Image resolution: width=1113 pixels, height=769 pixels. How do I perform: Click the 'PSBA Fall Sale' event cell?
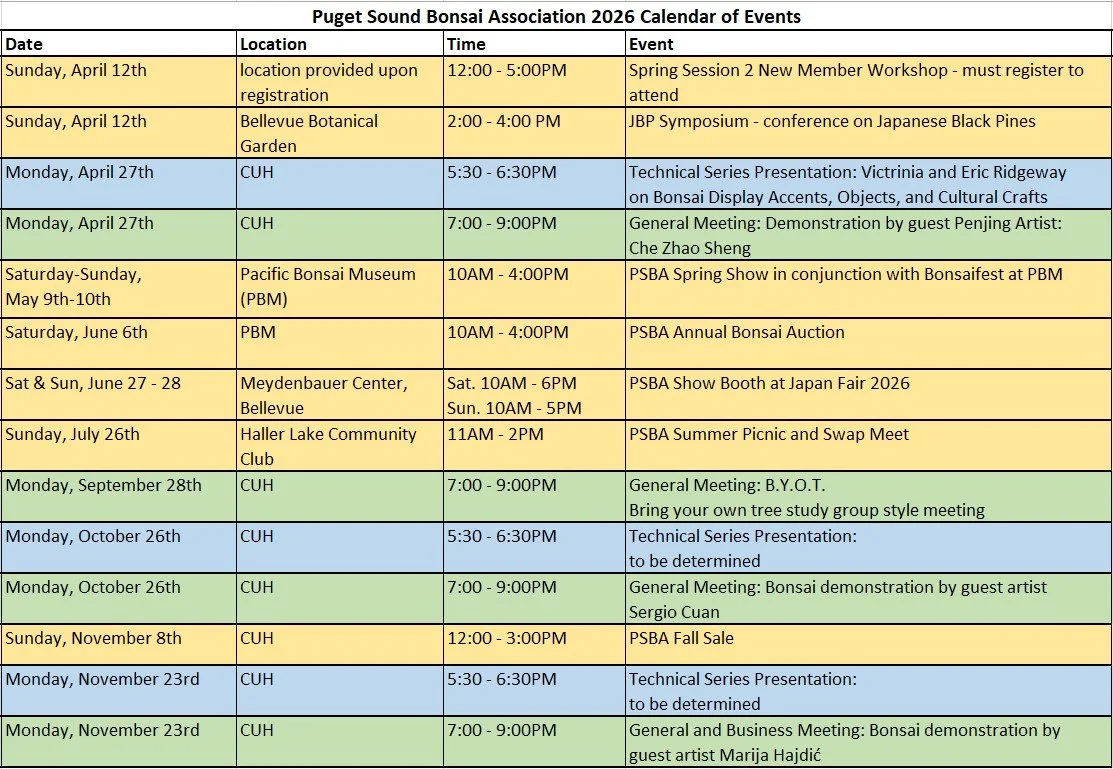pos(869,645)
